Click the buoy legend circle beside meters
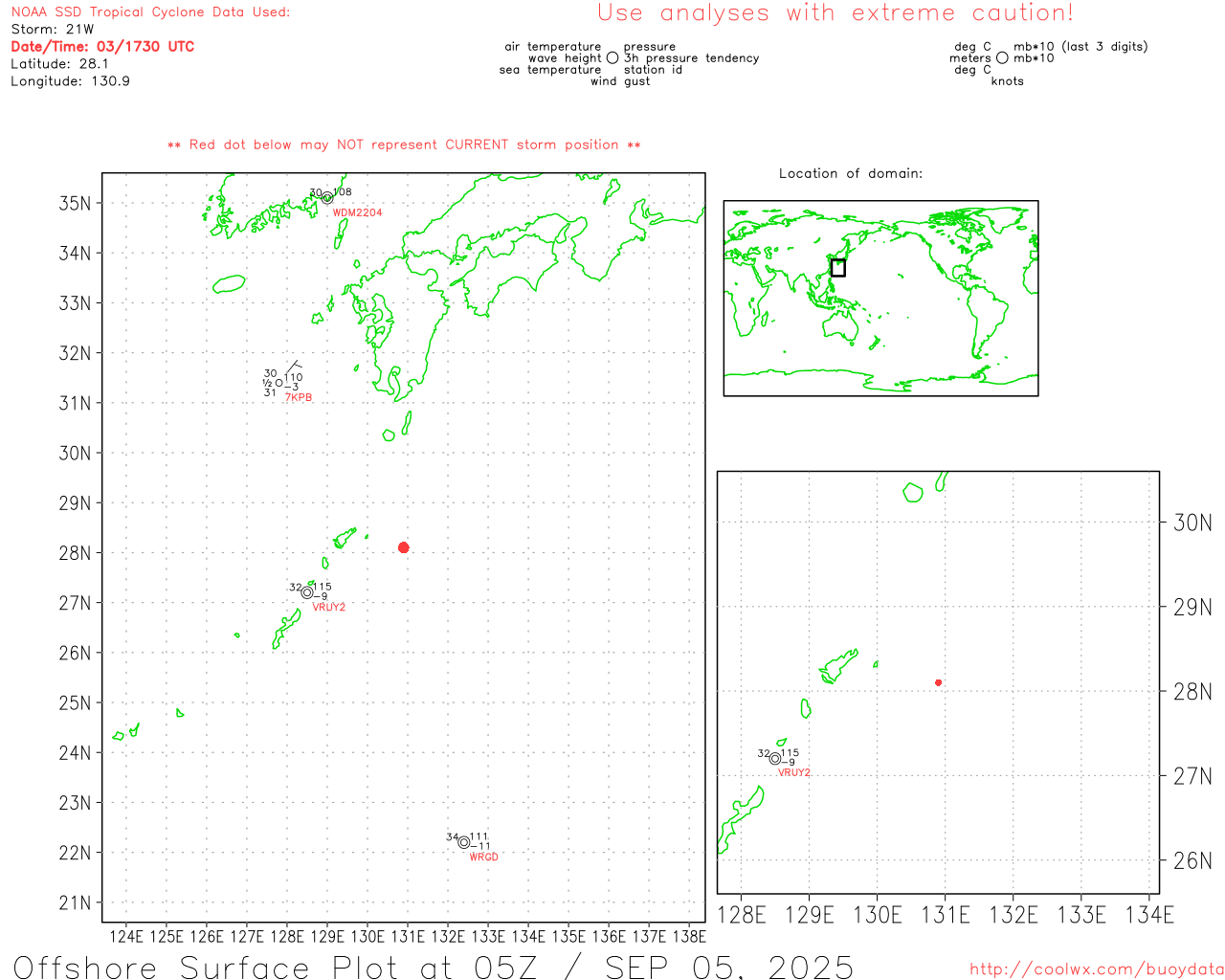 point(1002,58)
